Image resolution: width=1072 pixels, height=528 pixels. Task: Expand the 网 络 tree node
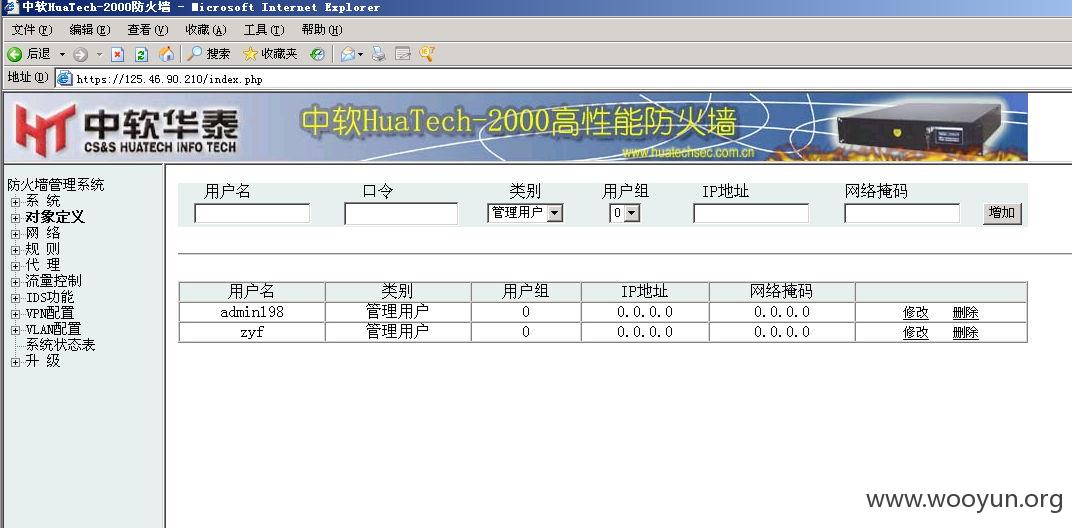(x=15, y=234)
